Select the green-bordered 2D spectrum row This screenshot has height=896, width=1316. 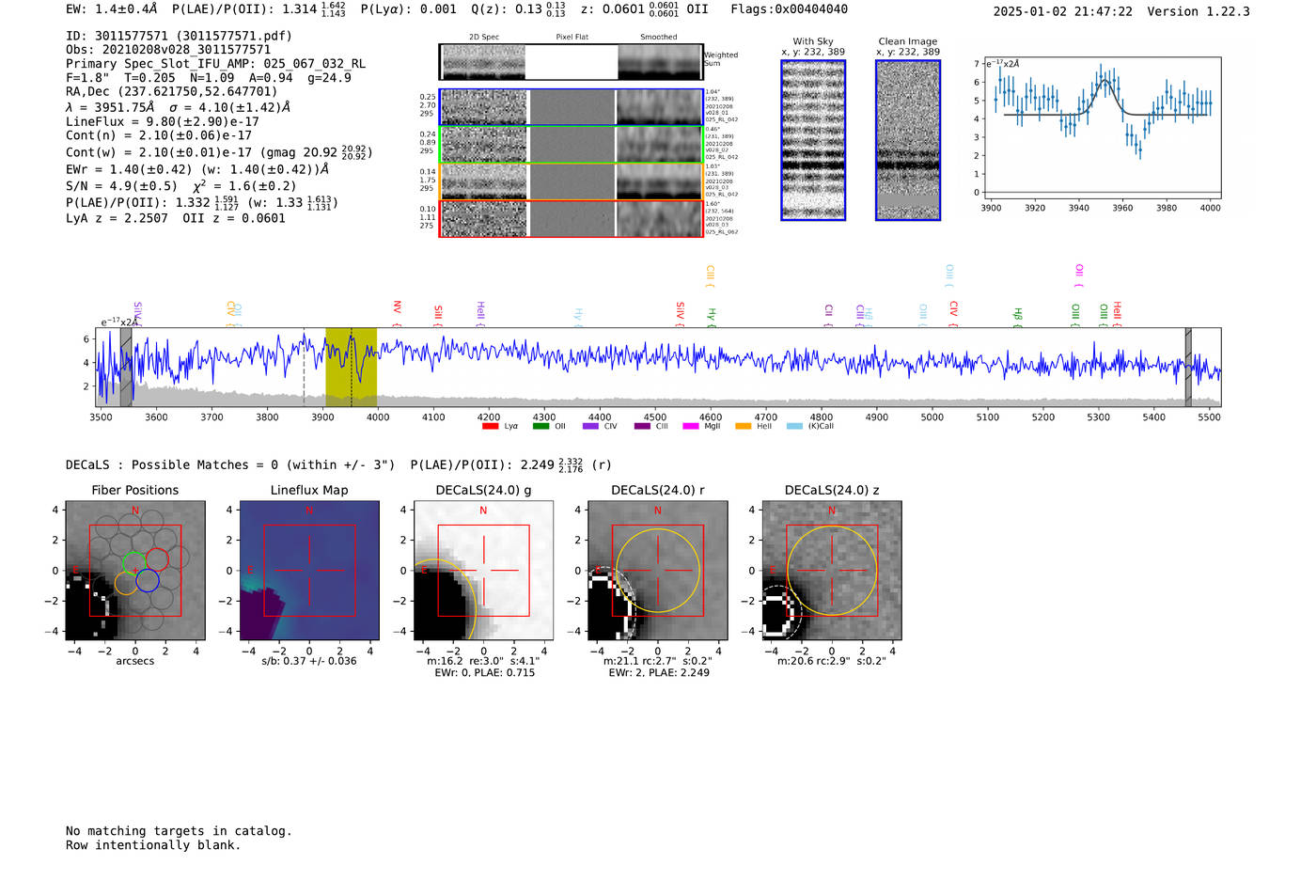click(571, 145)
